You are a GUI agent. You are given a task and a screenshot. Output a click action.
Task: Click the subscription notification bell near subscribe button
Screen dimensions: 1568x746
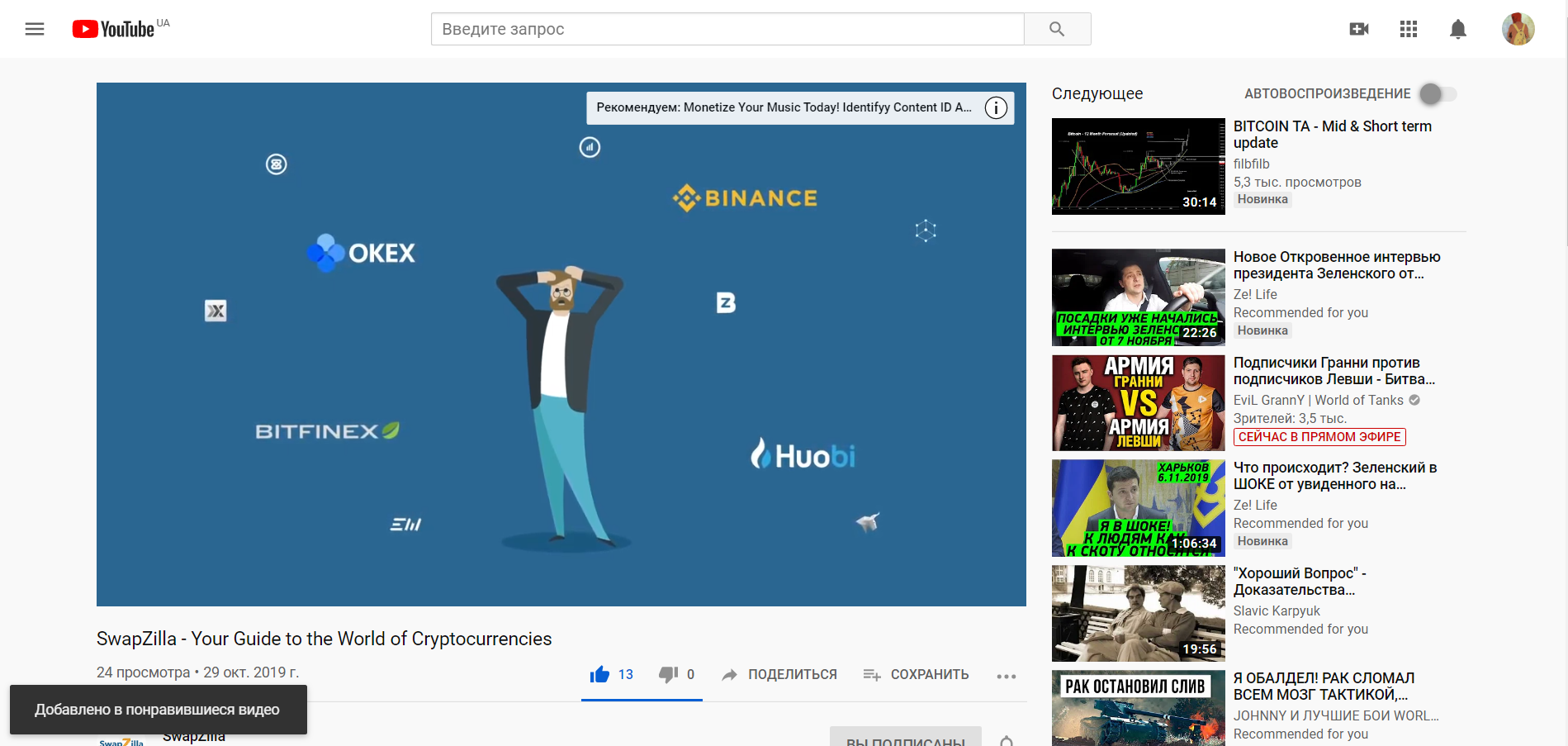[x=1007, y=741]
